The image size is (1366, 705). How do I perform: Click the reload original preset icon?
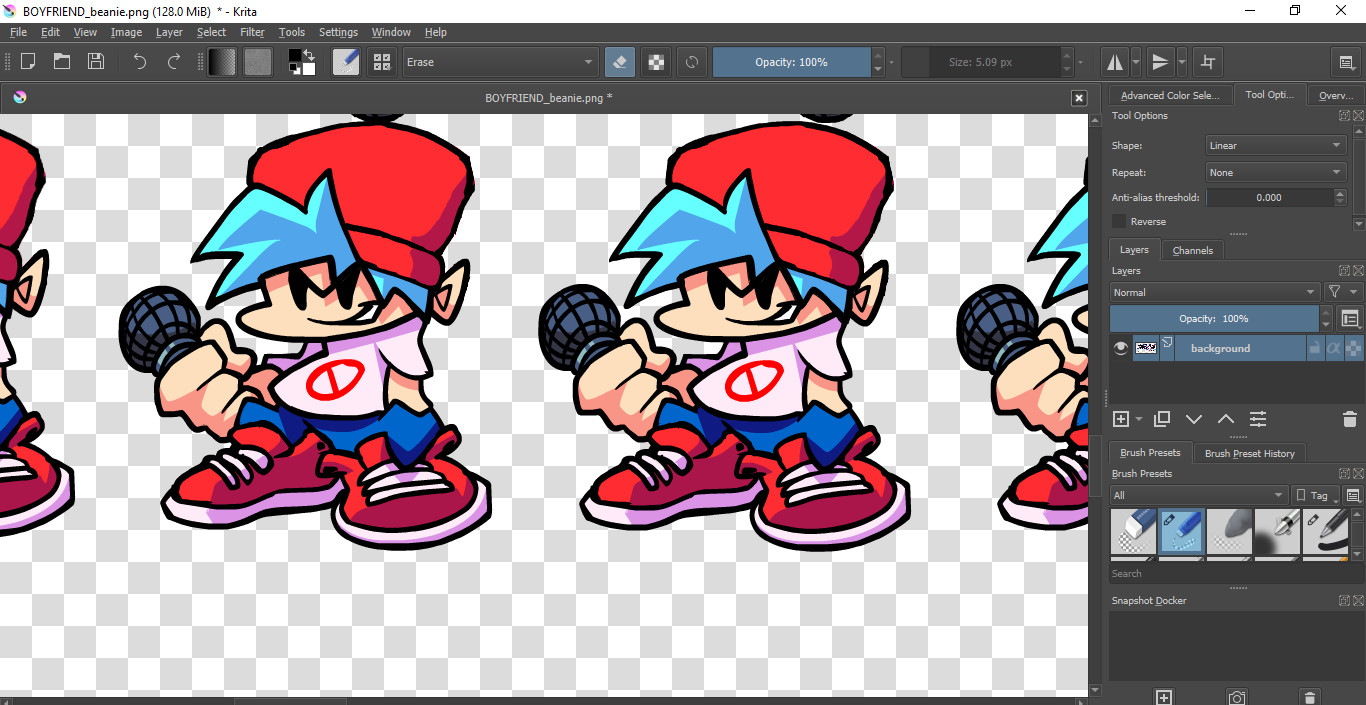click(691, 62)
